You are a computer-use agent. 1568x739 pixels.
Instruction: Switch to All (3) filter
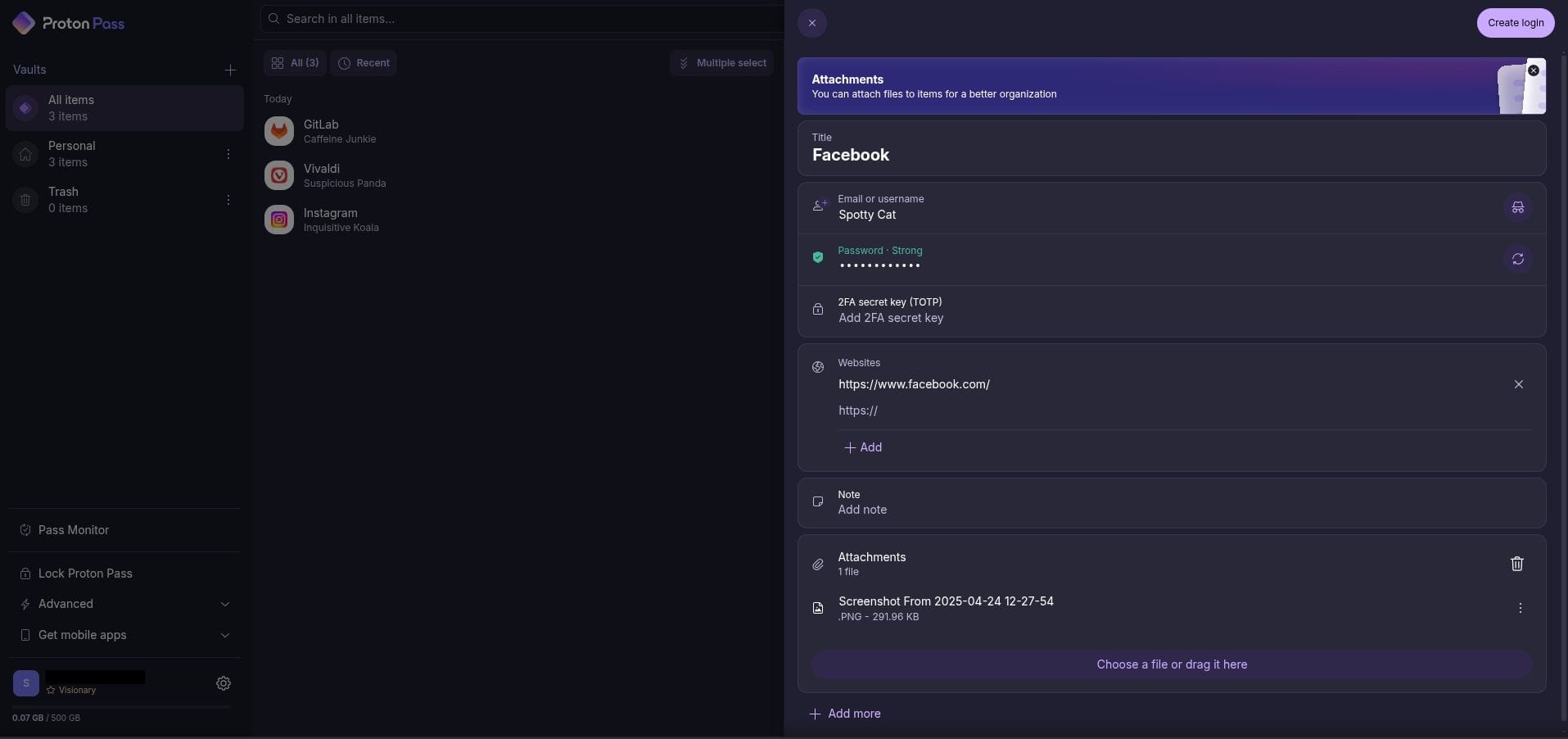295,63
